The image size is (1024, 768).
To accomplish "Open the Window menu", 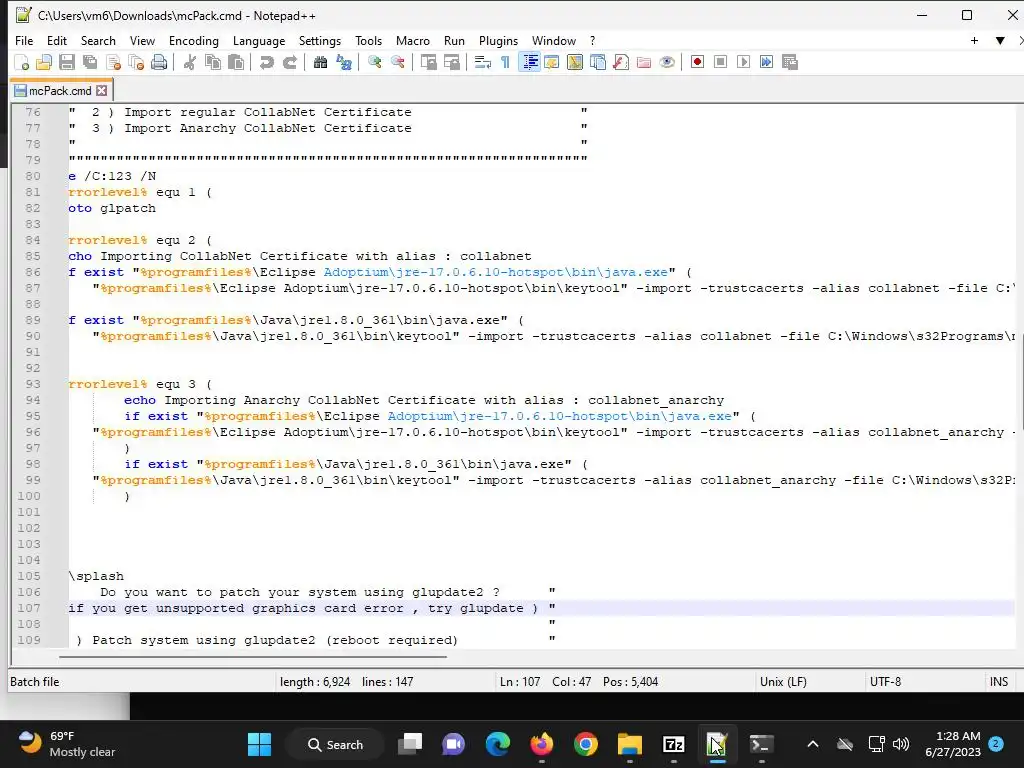I will coord(554,40).
